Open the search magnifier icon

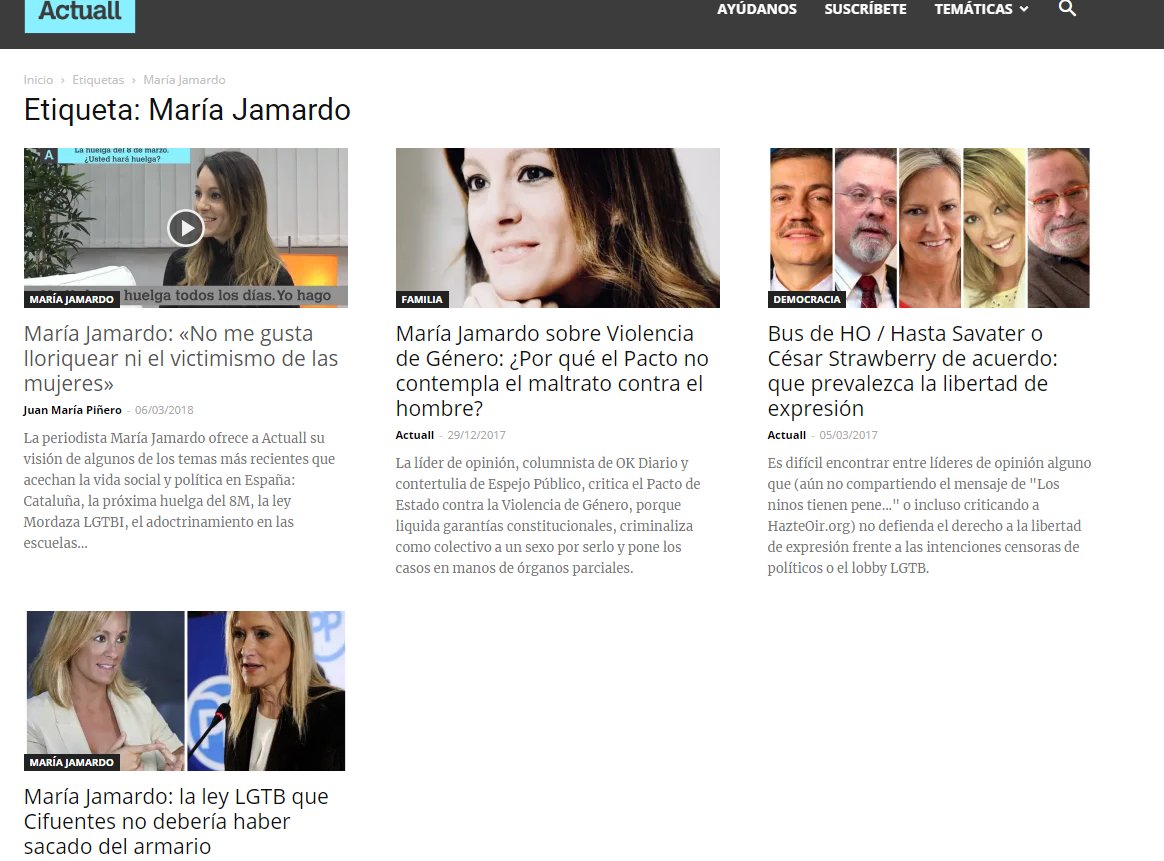(1067, 9)
